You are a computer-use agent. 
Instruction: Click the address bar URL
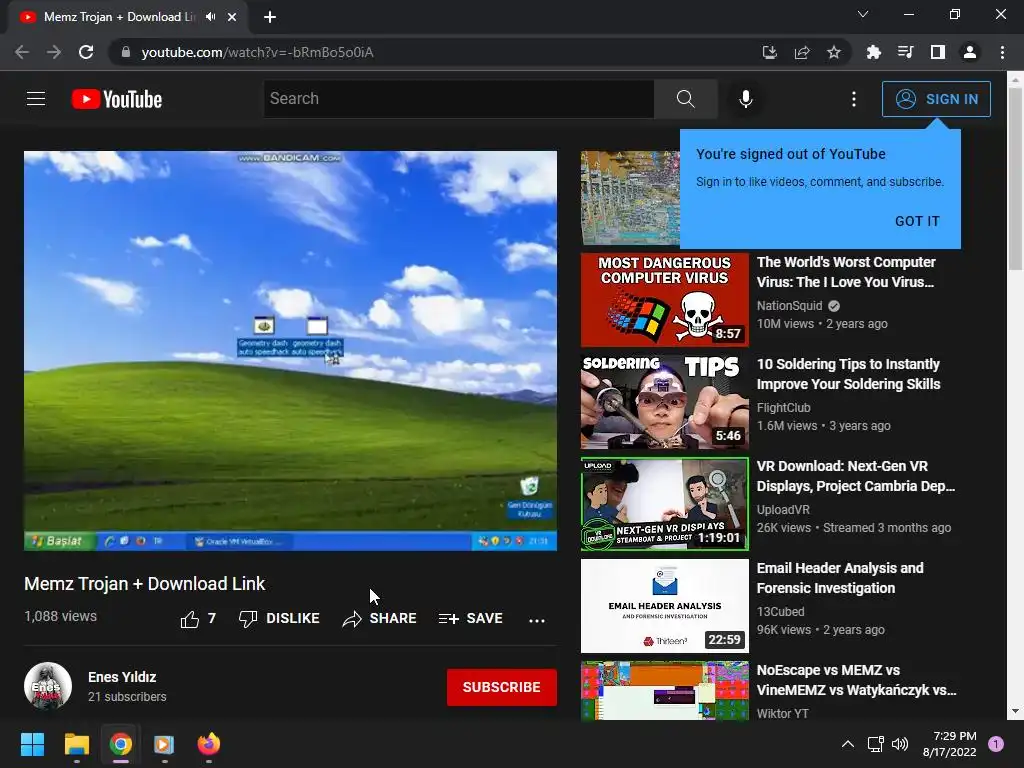click(x=257, y=52)
